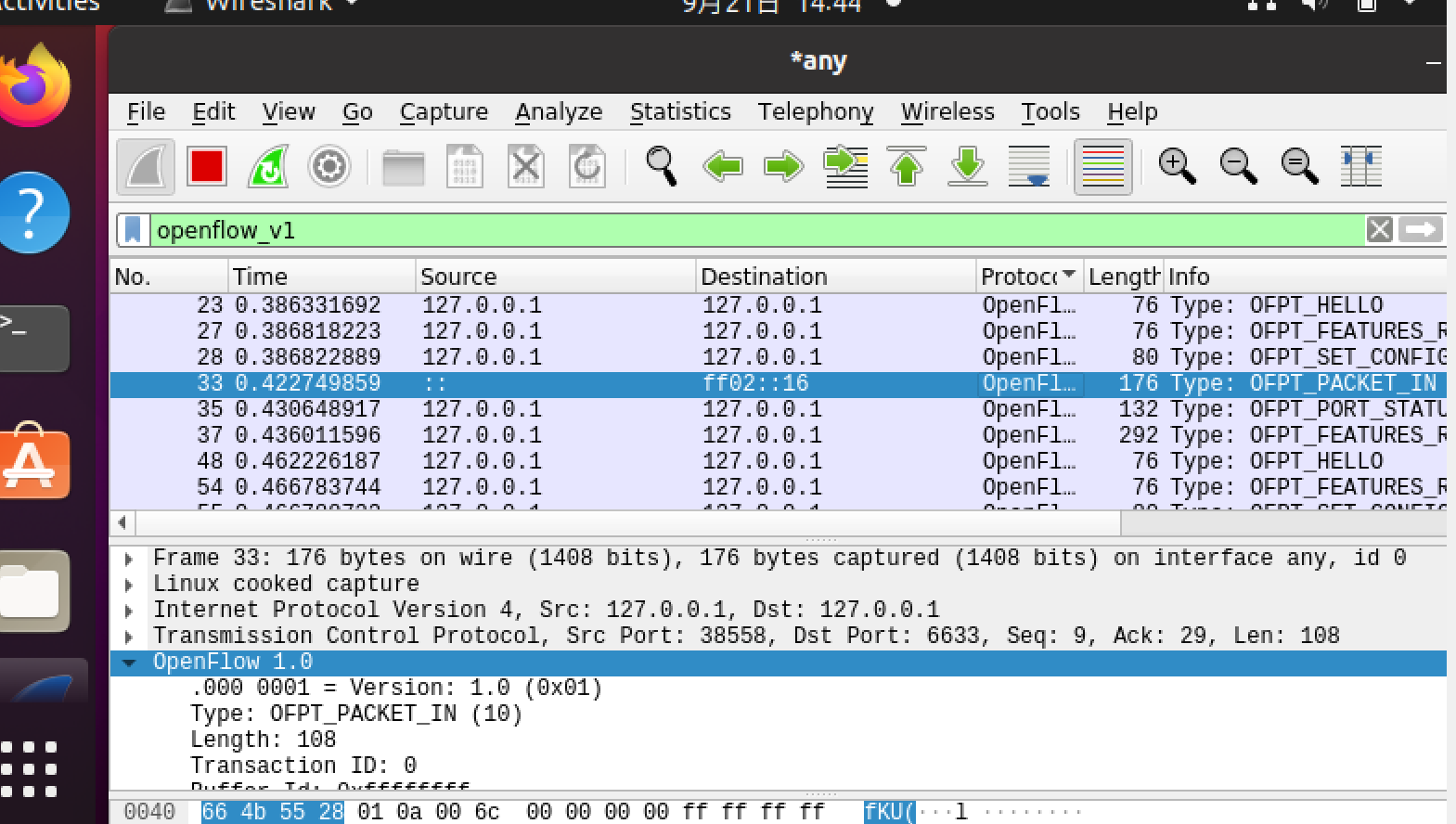Stop the running capture with red square
The image size is (1456, 824).
click(206, 167)
